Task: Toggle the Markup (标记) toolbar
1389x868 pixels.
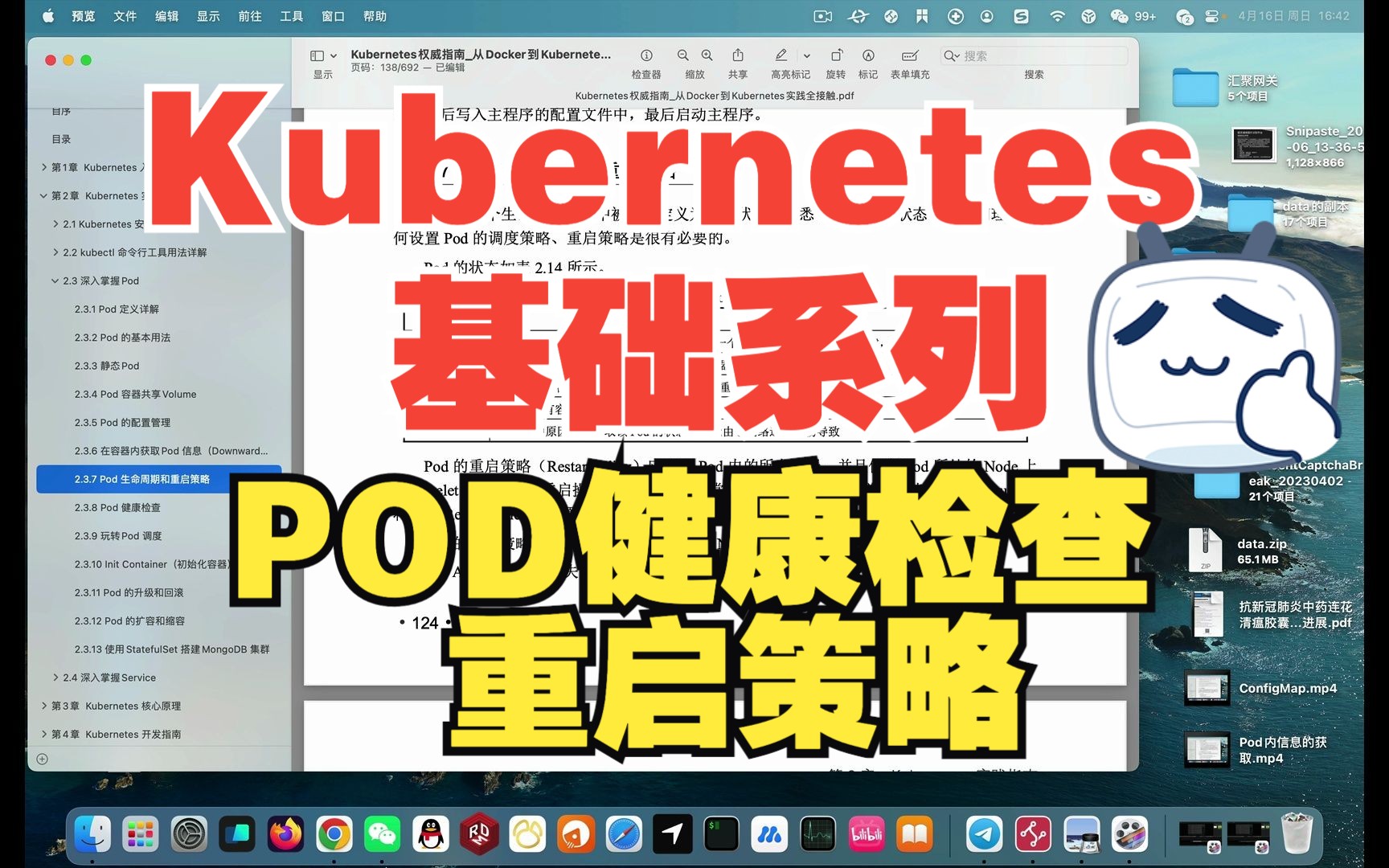Action: (x=868, y=55)
